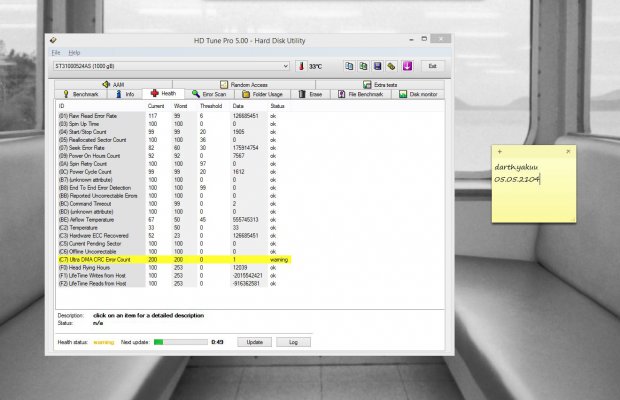Screen dimensions: 620x400
Task: Open options via the tools icon
Action: pyautogui.click(x=391, y=66)
